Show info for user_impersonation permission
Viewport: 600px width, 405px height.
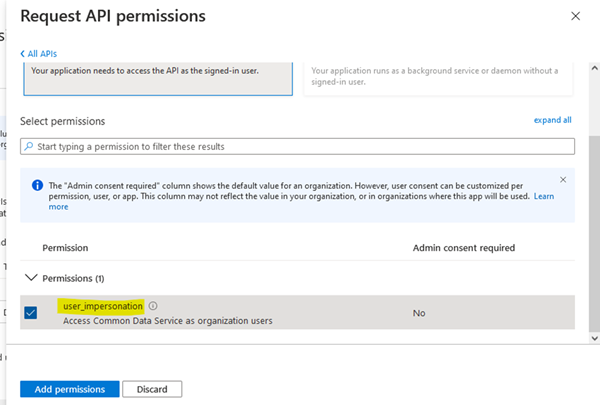click(153, 306)
